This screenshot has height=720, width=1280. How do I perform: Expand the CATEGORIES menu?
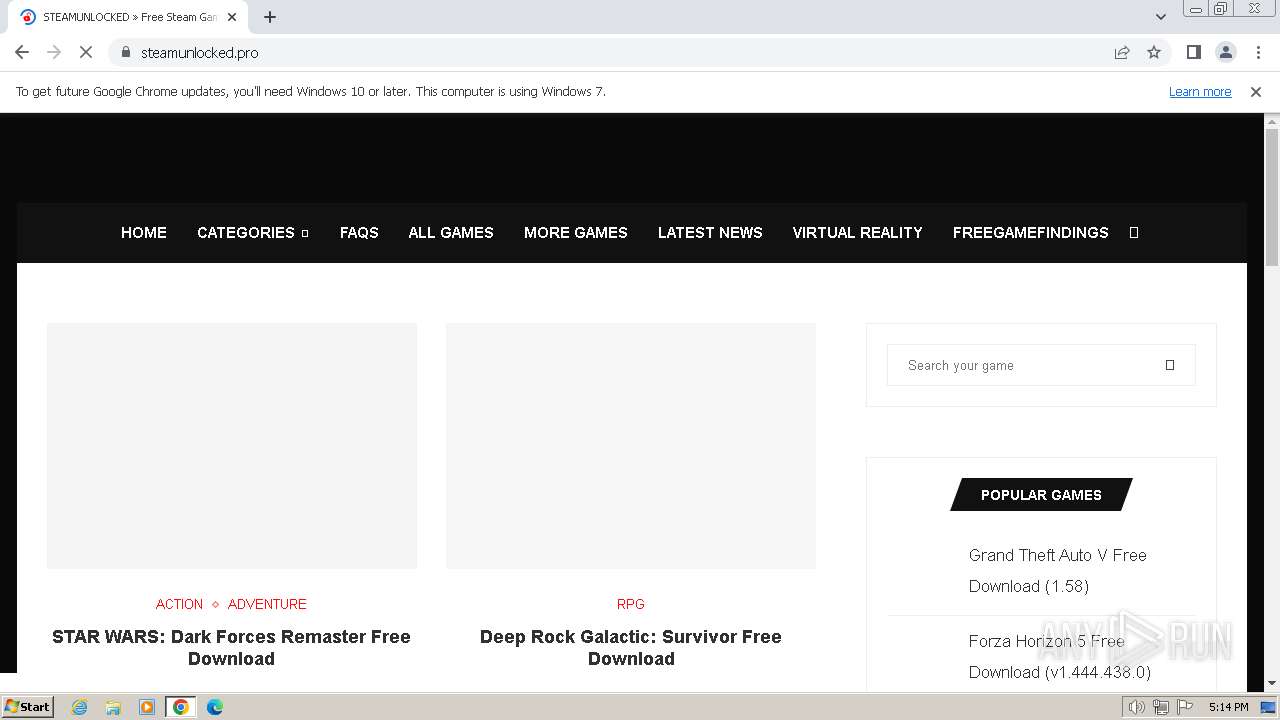(x=253, y=232)
